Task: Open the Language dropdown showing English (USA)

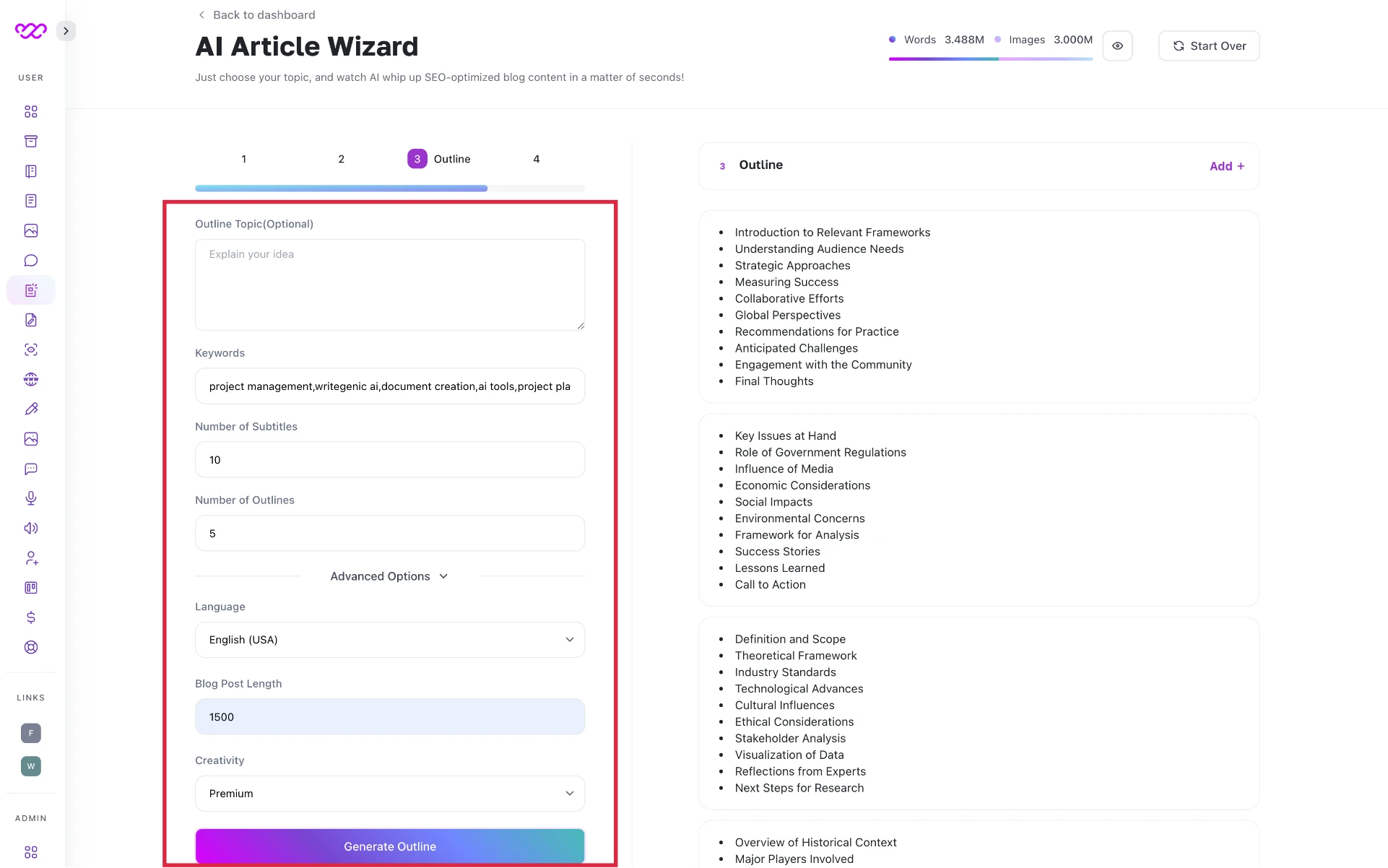Action: [x=390, y=640]
